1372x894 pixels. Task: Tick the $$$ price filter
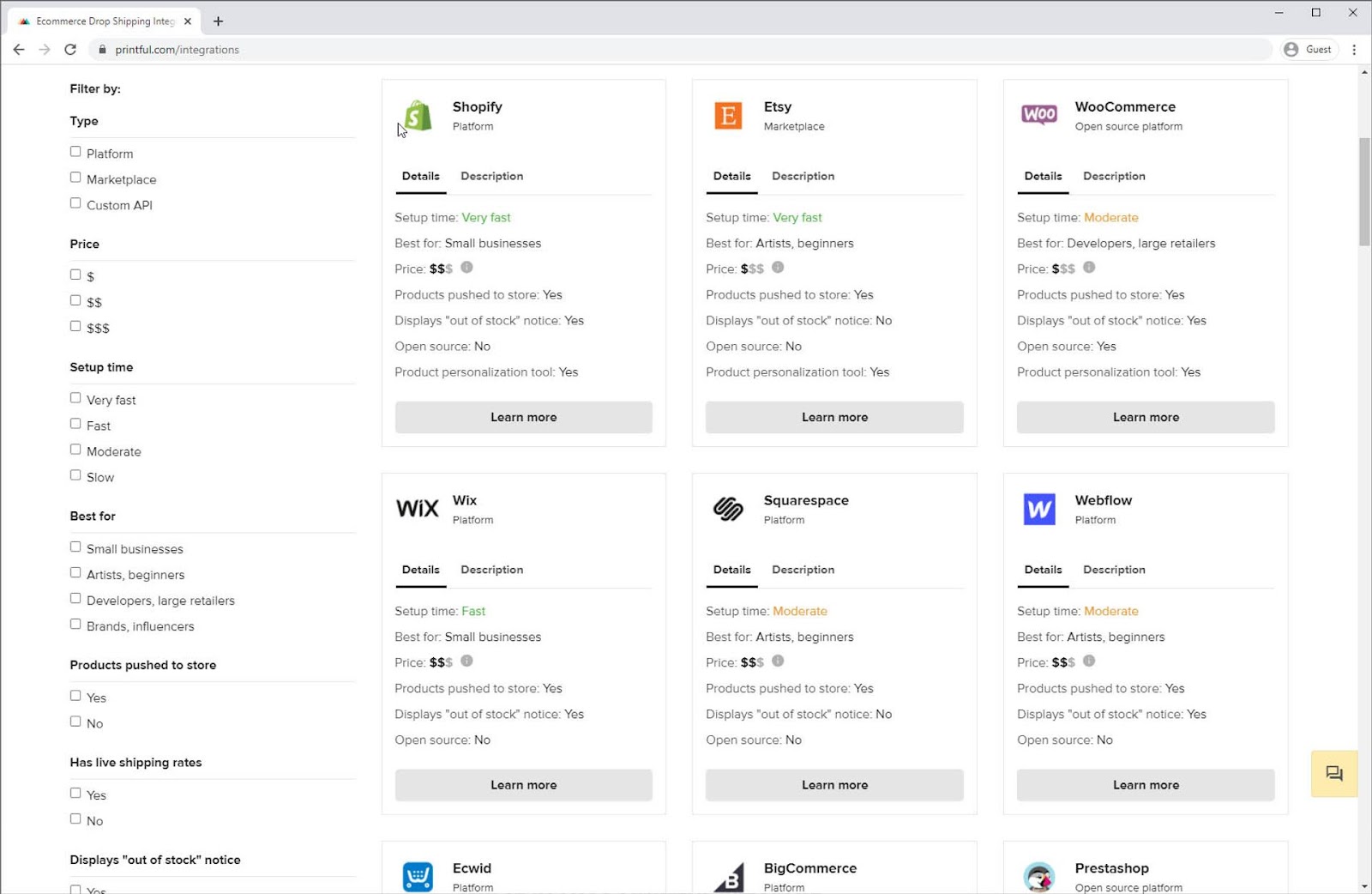[75, 326]
